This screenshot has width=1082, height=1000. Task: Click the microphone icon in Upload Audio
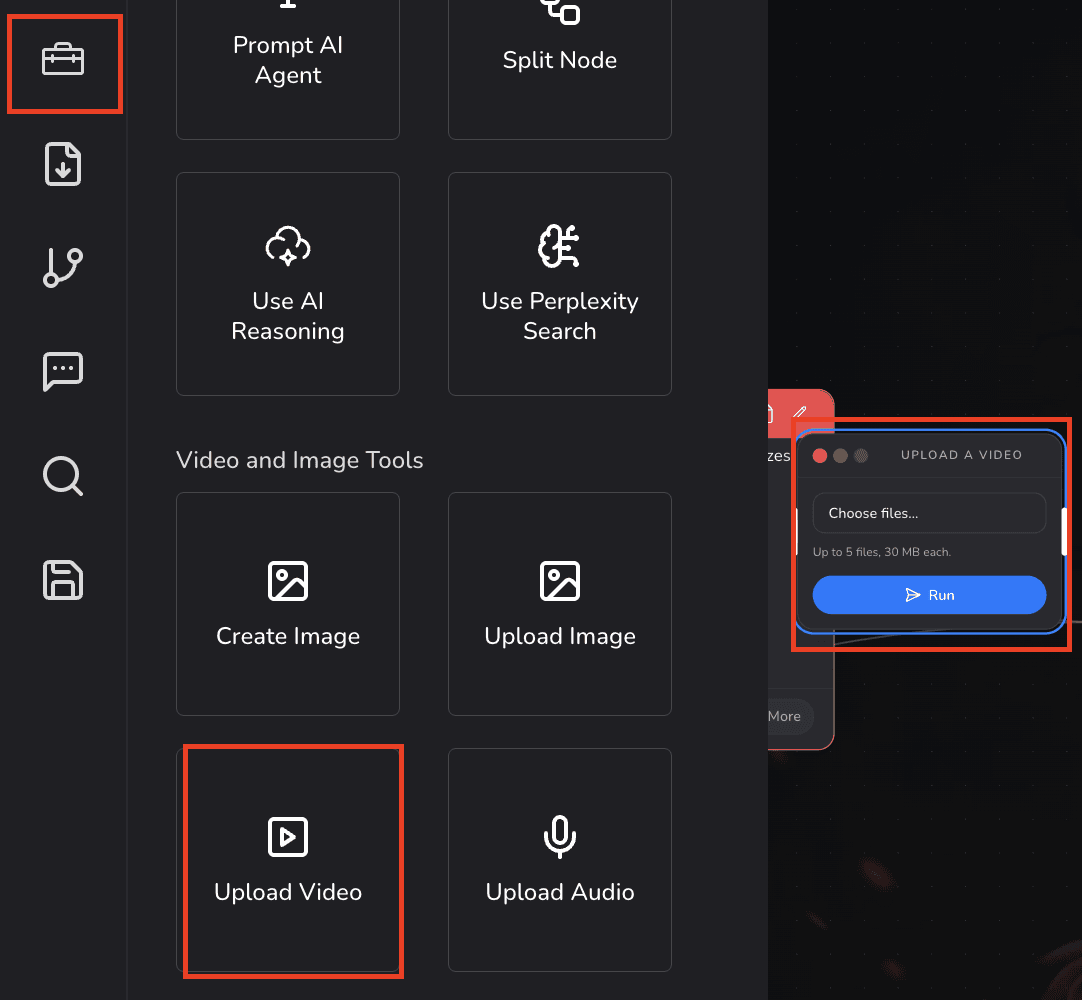click(x=560, y=837)
